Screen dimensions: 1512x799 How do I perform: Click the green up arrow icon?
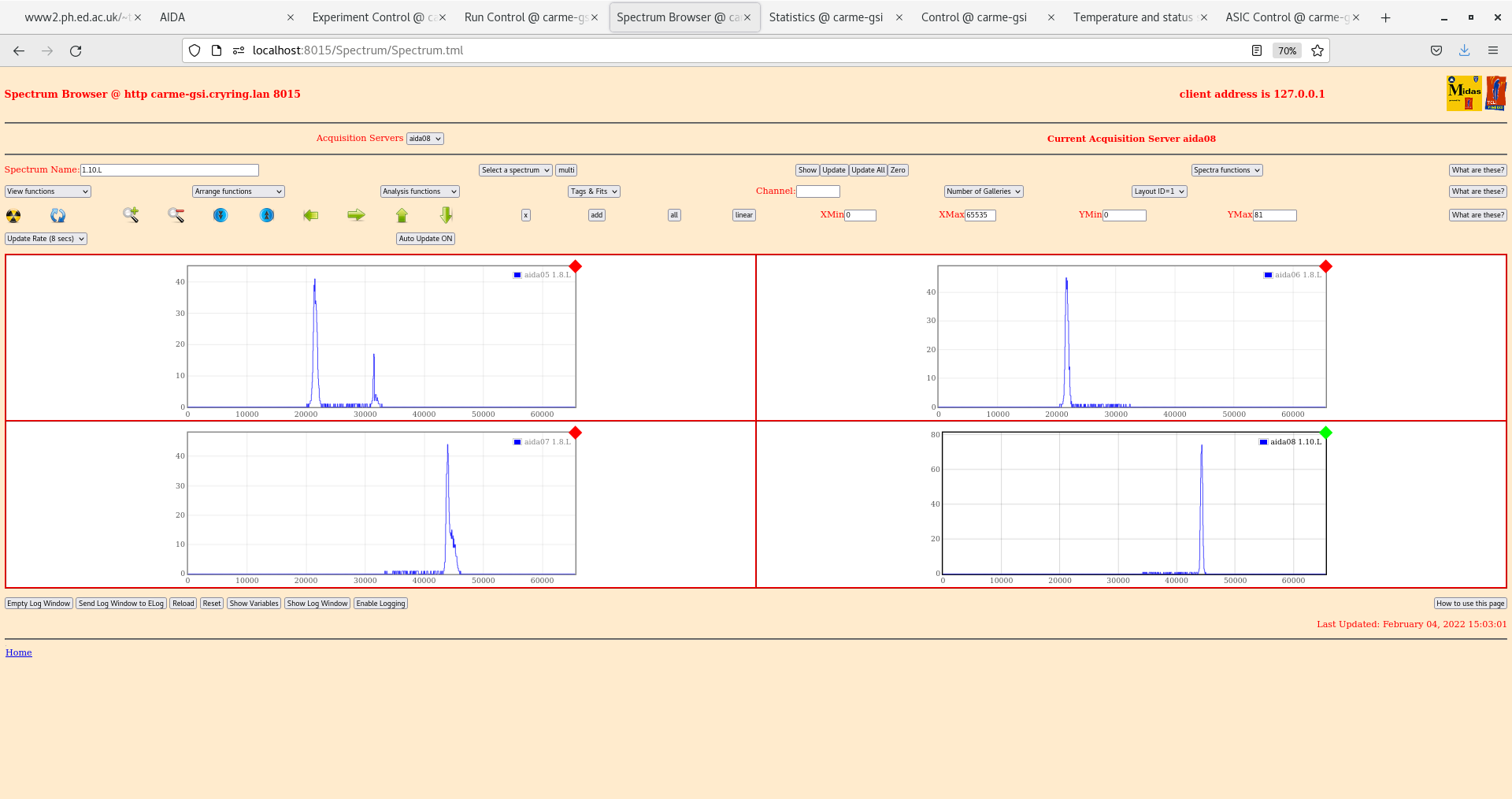coord(402,215)
